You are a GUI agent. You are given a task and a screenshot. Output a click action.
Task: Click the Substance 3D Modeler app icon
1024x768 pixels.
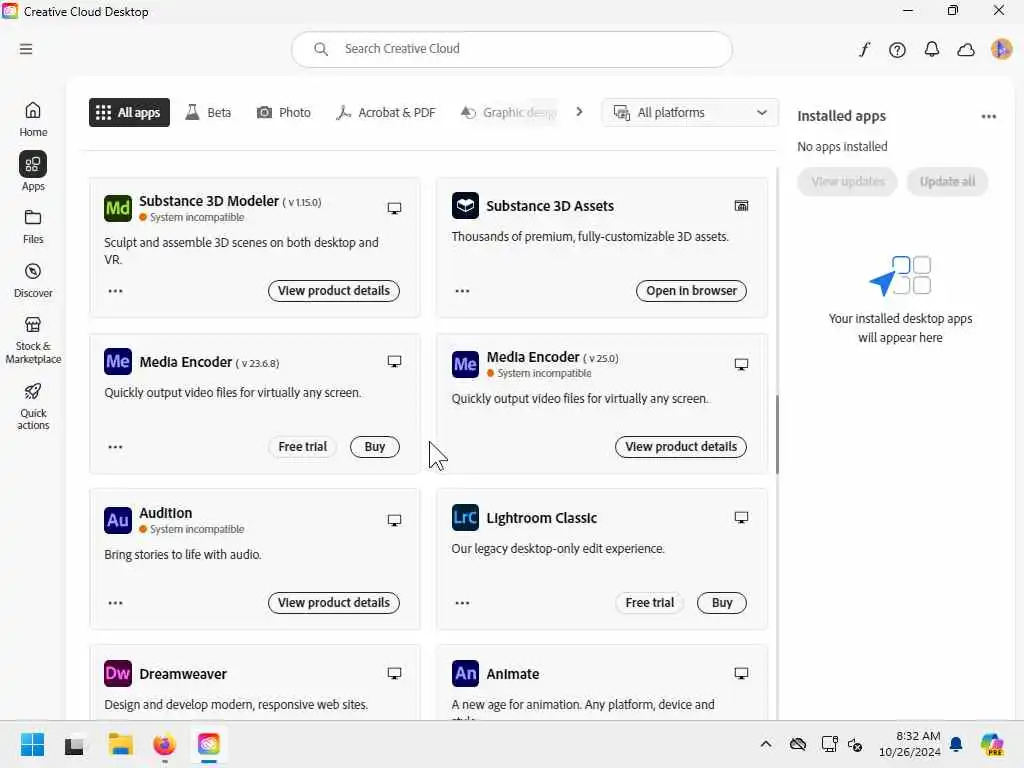tap(118, 208)
